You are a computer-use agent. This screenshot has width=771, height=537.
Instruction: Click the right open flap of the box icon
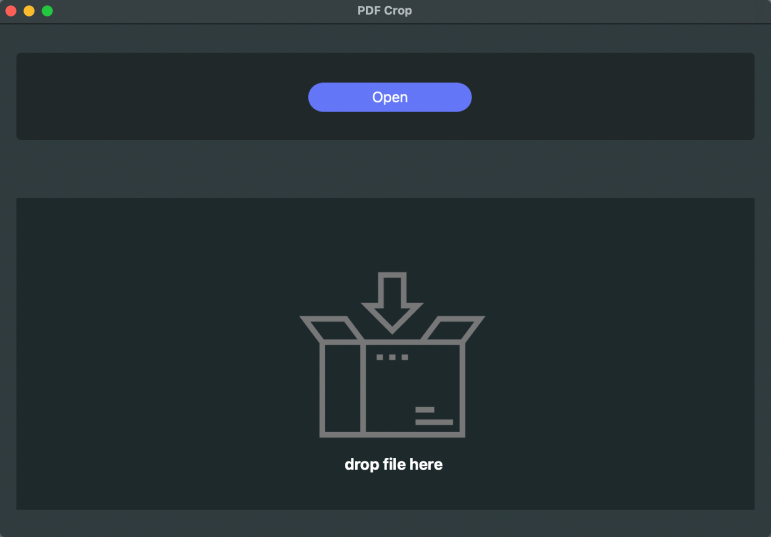453,328
